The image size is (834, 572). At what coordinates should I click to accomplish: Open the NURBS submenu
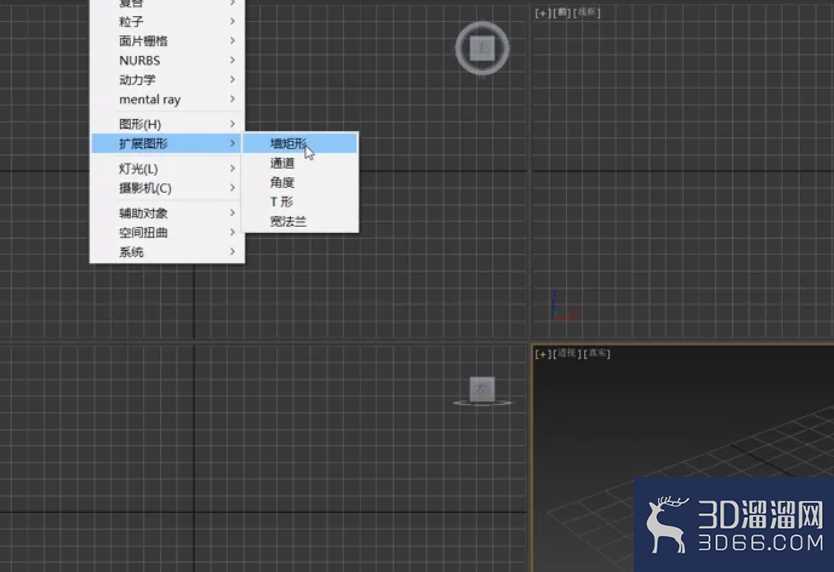168,60
